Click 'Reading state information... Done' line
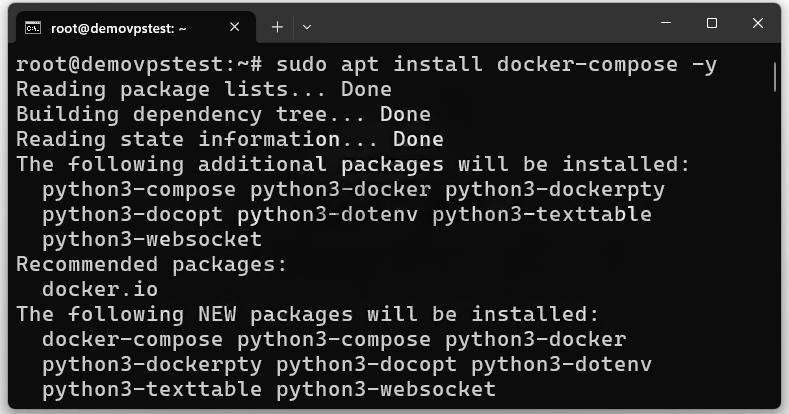Image resolution: width=789 pixels, height=414 pixels. click(230, 139)
